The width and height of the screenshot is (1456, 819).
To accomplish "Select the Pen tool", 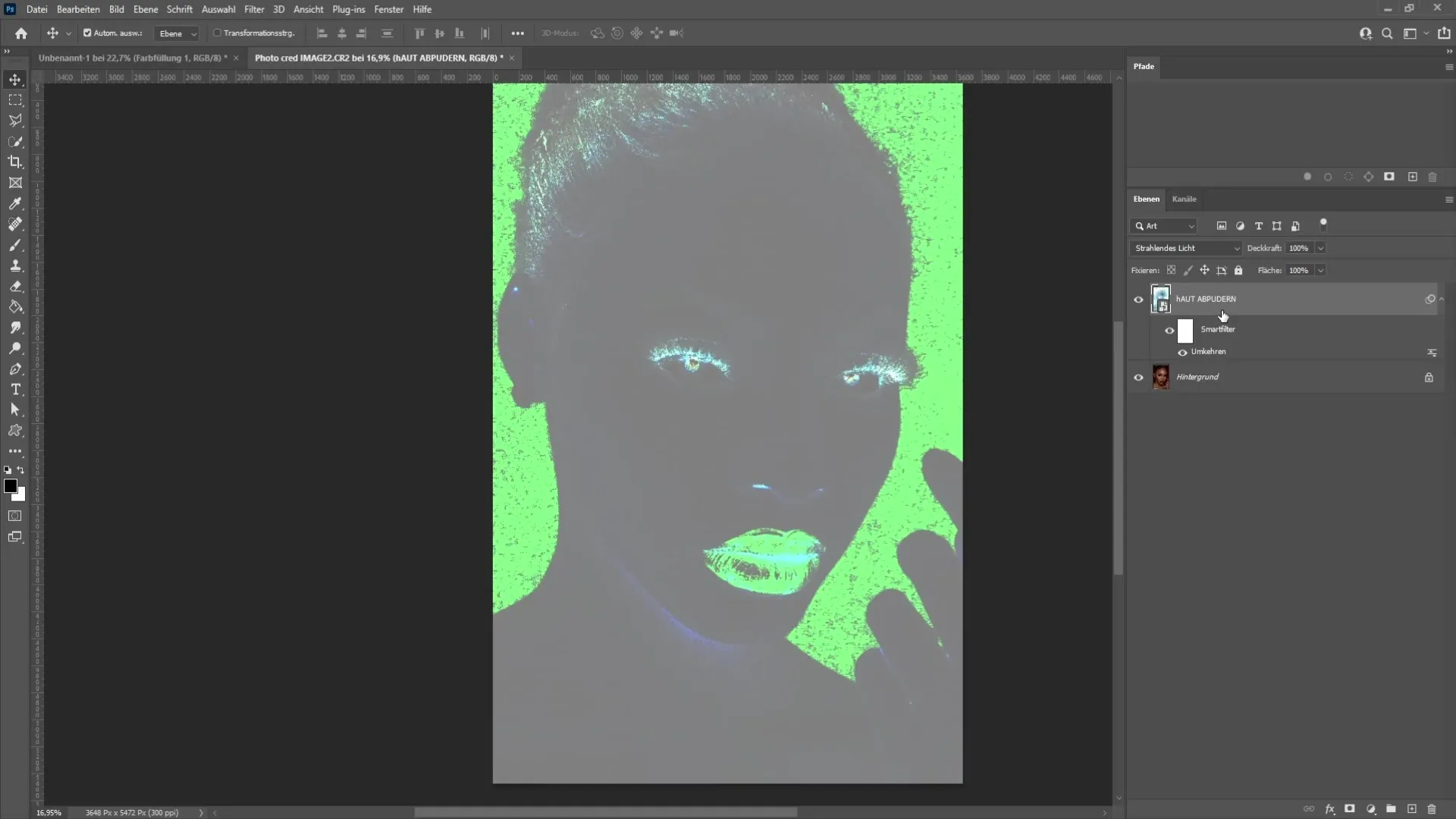I will tap(15, 369).
